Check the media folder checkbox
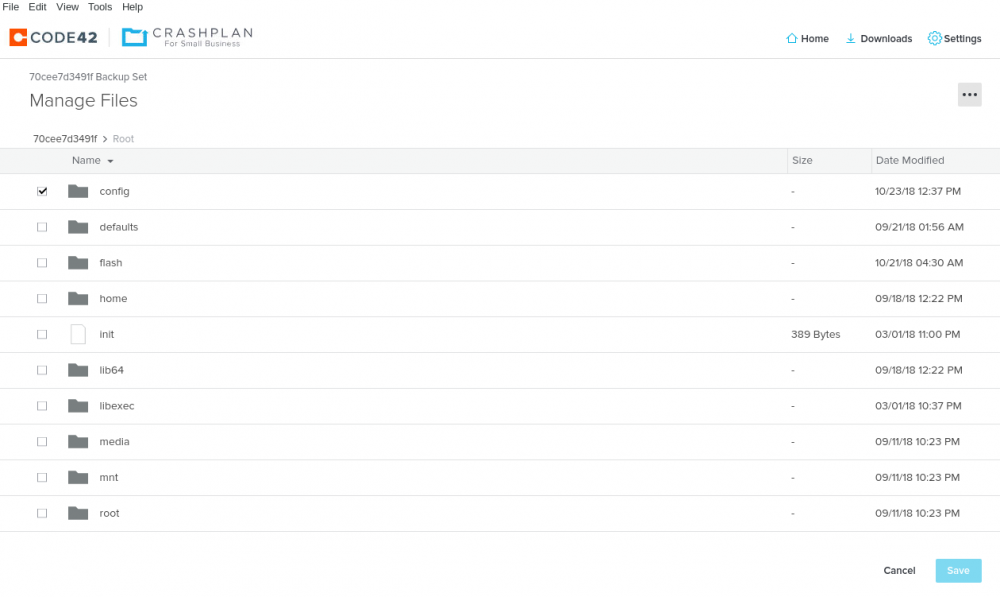 [42, 441]
